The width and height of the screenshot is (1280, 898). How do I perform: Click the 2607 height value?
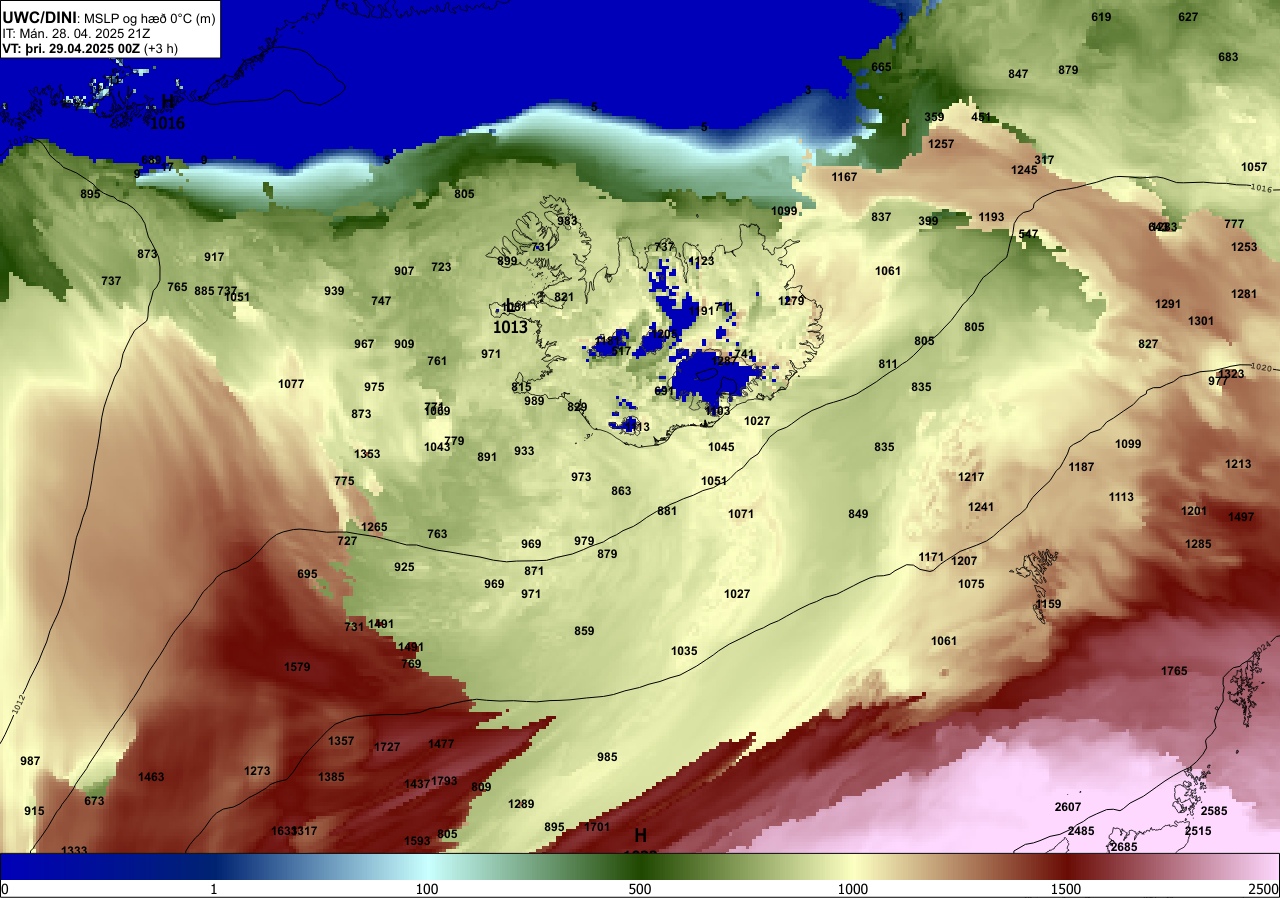tap(1068, 807)
